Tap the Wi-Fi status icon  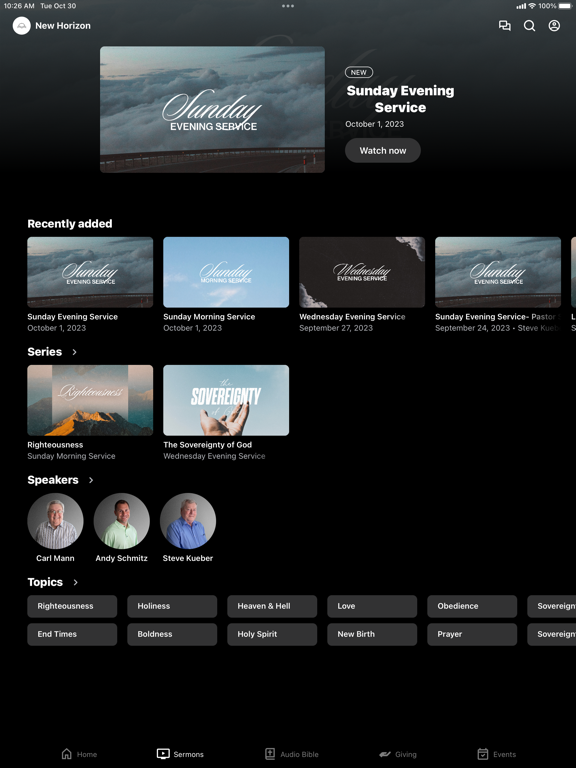click(532, 6)
